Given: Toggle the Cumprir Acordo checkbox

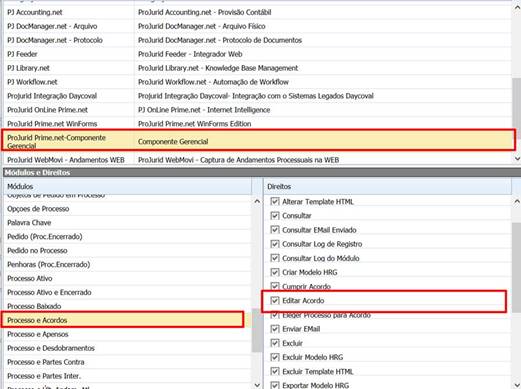Looking at the screenshot, I should tap(275, 286).
